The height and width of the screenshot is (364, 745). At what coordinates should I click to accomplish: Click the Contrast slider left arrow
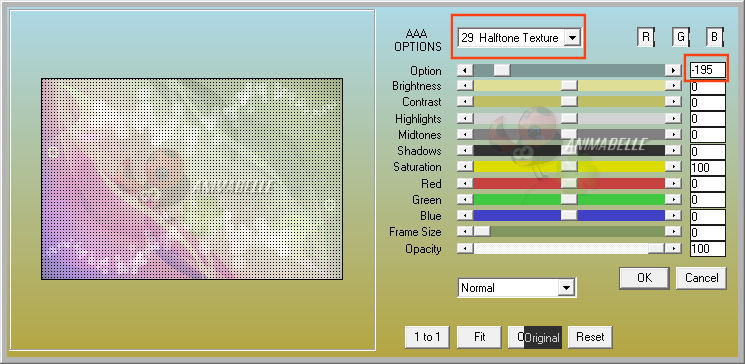(x=465, y=102)
